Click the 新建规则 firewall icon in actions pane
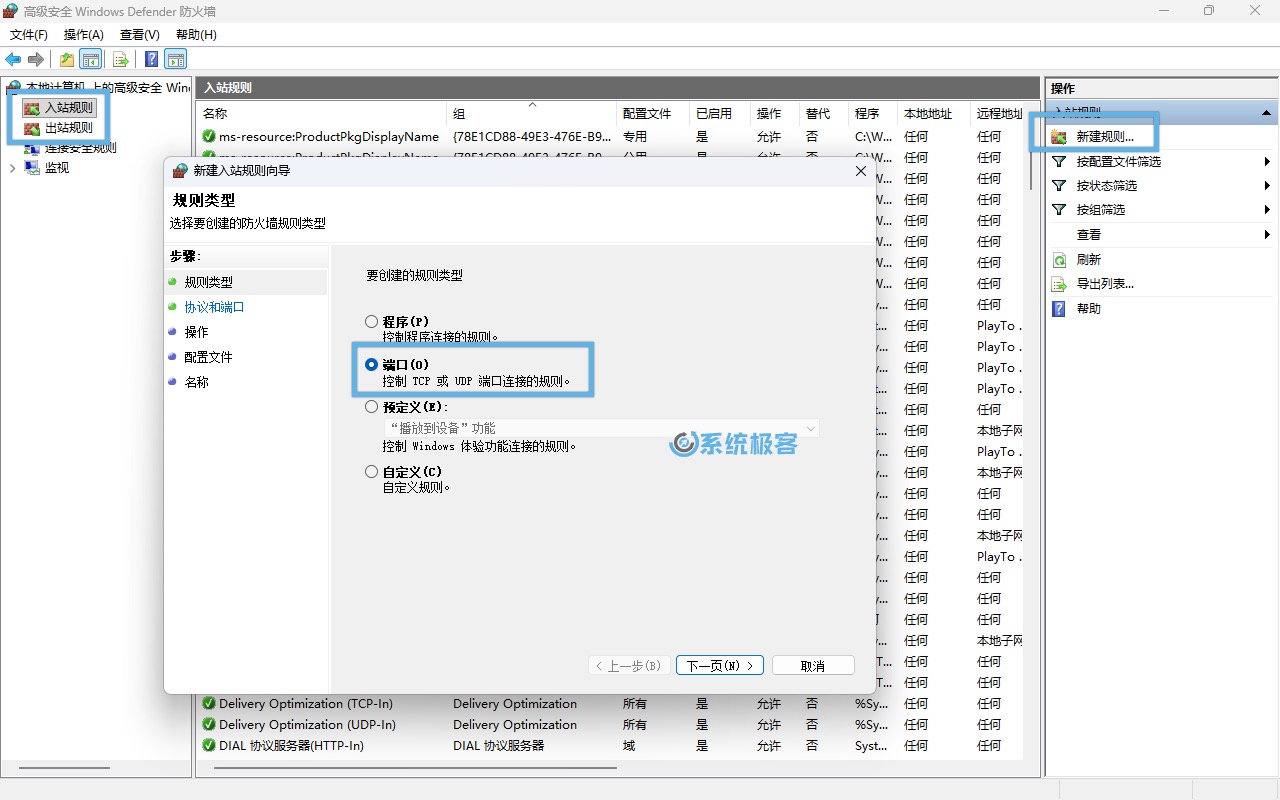This screenshot has height=800, width=1280. (x=1059, y=137)
